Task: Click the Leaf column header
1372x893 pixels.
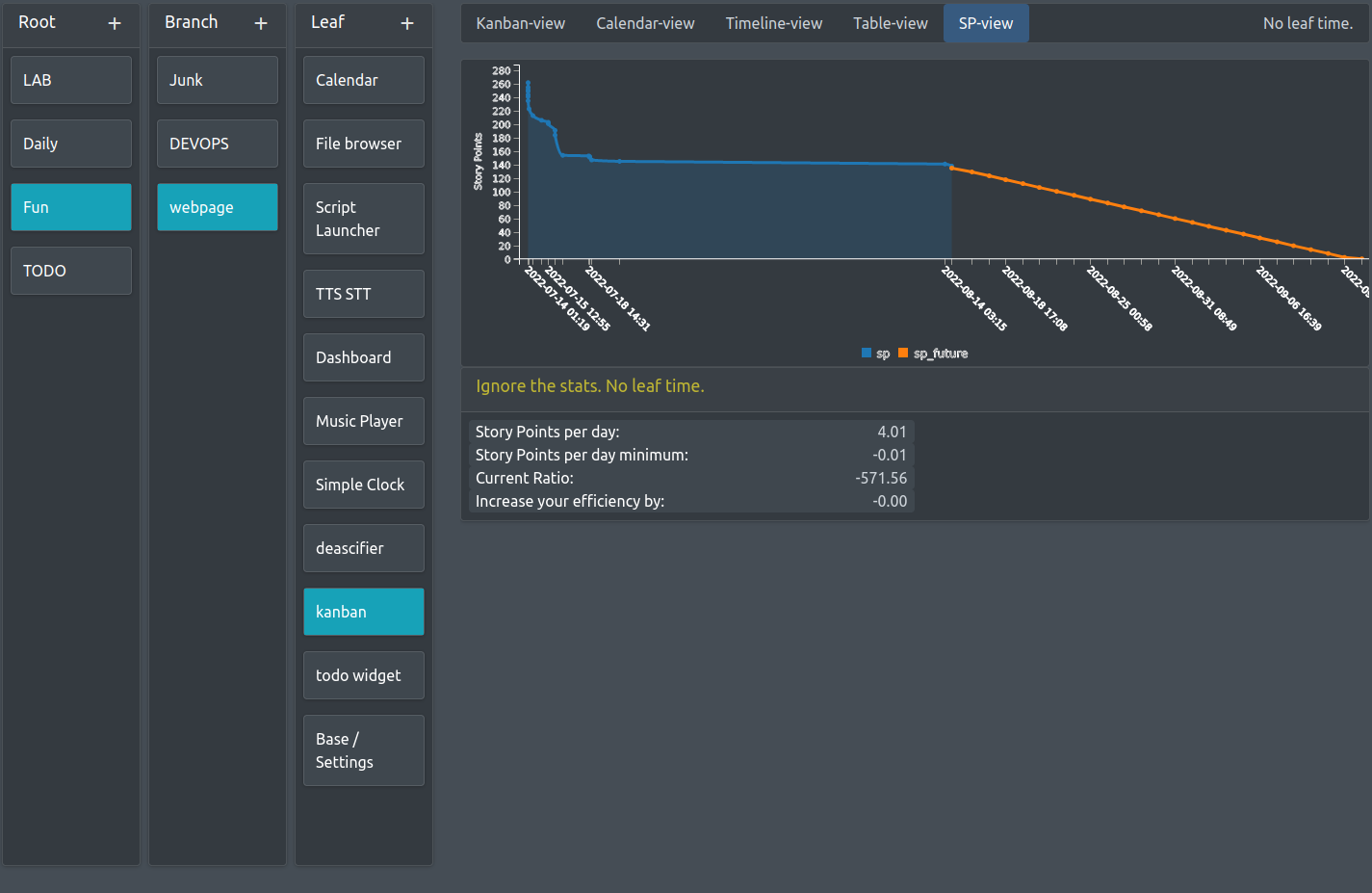Action: [327, 22]
